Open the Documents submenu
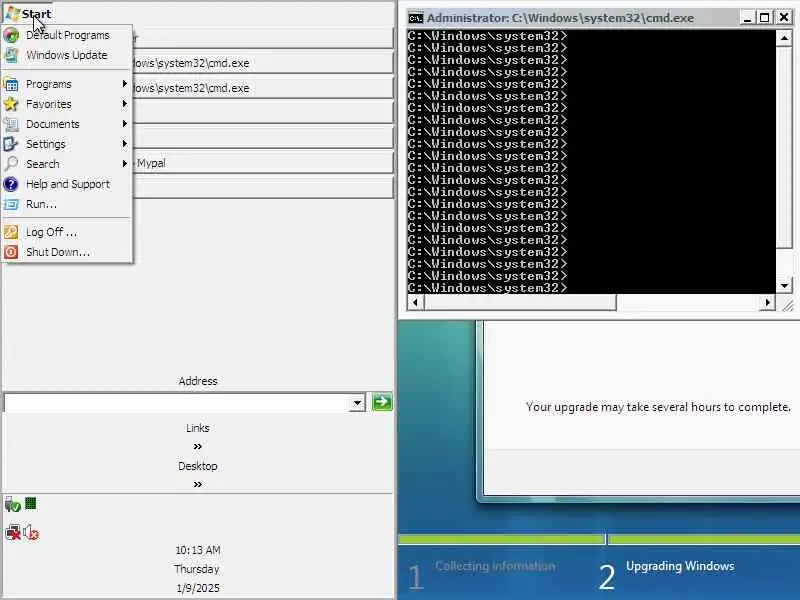The height and width of the screenshot is (600, 800). point(67,124)
